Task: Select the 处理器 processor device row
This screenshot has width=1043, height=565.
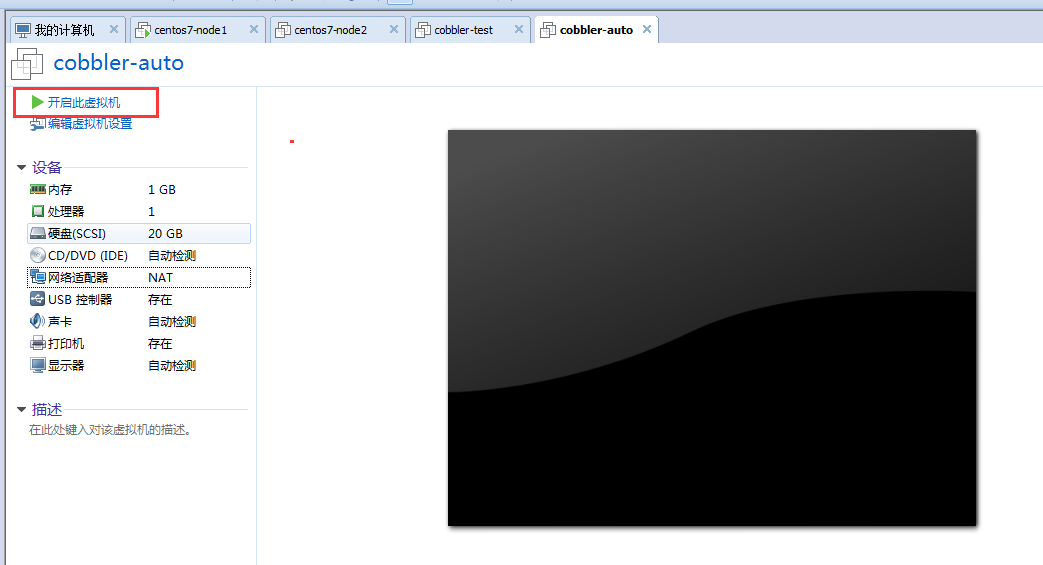Action: [x=138, y=212]
